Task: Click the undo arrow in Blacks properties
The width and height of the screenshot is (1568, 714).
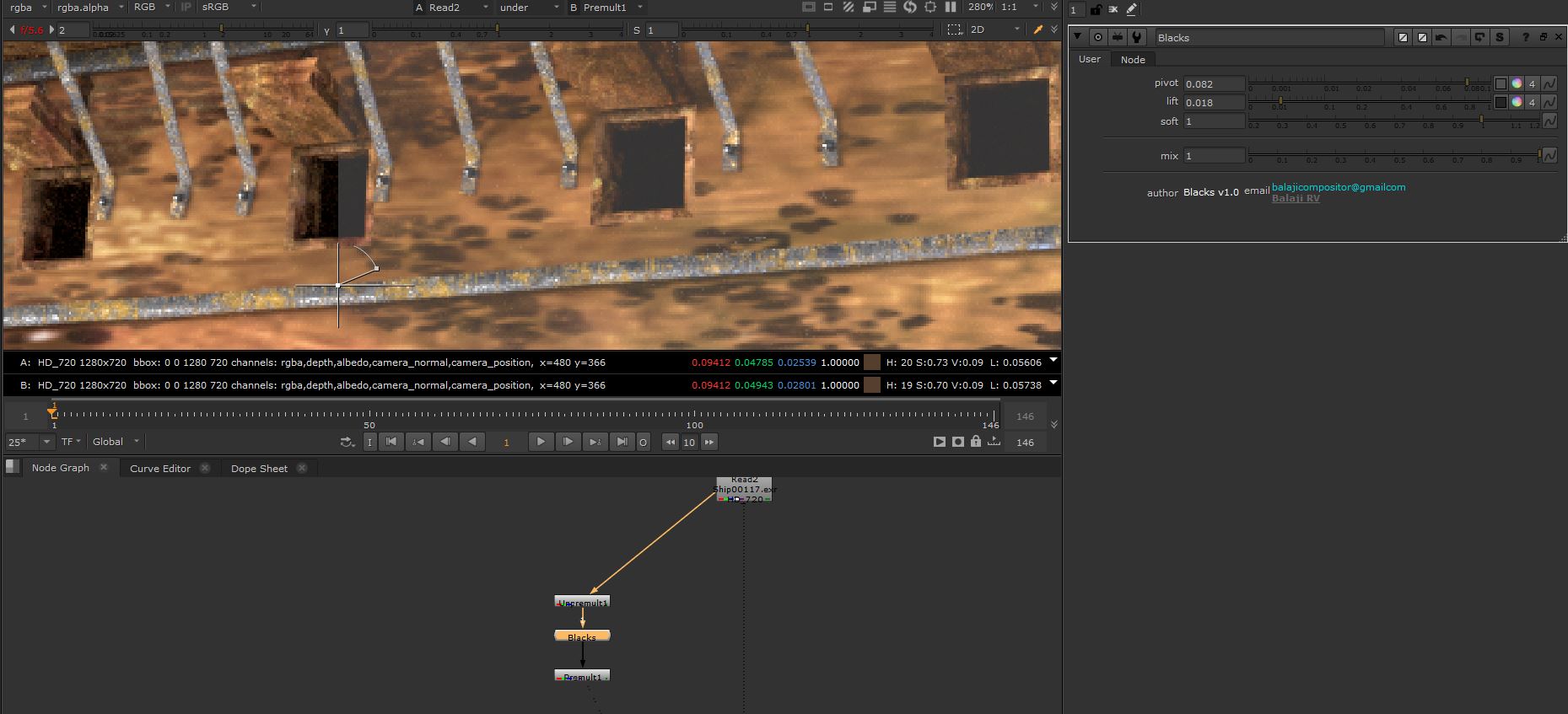Action: coord(1441,37)
